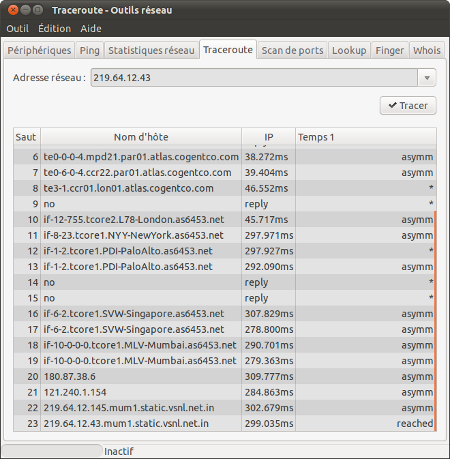Image resolution: width=450 pixels, height=459 pixels.
Task: Select the hop 15 'no' reply row
Action: [x=223, y=298]
